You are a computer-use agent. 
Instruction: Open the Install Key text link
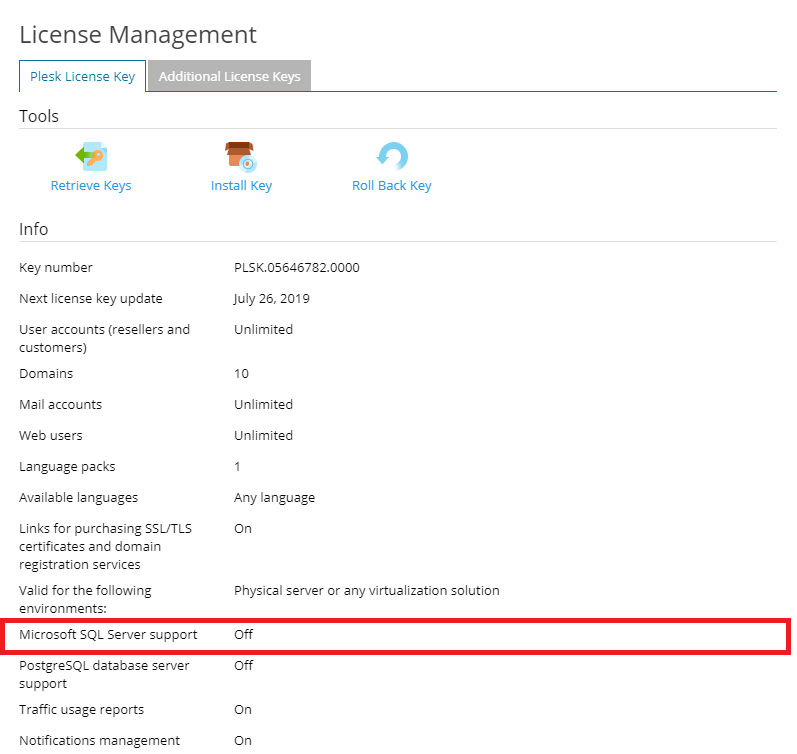(241, 185)
